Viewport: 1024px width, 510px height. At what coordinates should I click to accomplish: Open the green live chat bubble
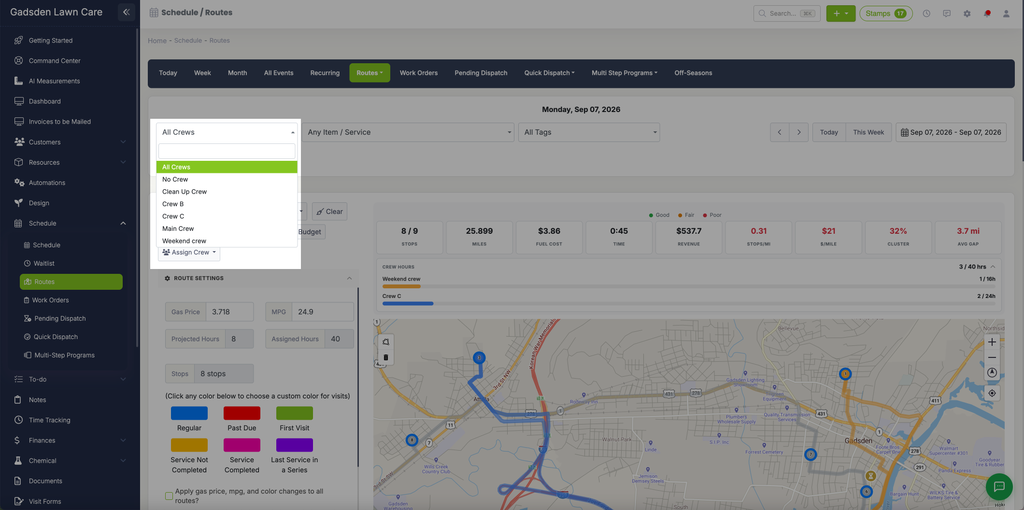999,486
